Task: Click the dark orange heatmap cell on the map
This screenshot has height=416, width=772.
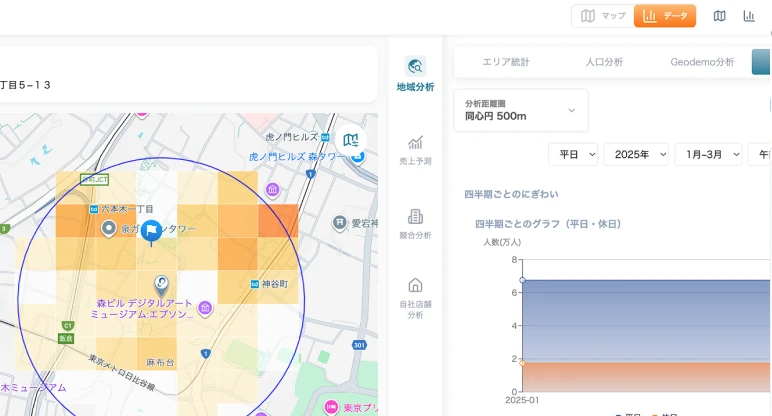Action: [x=278, y=220]
